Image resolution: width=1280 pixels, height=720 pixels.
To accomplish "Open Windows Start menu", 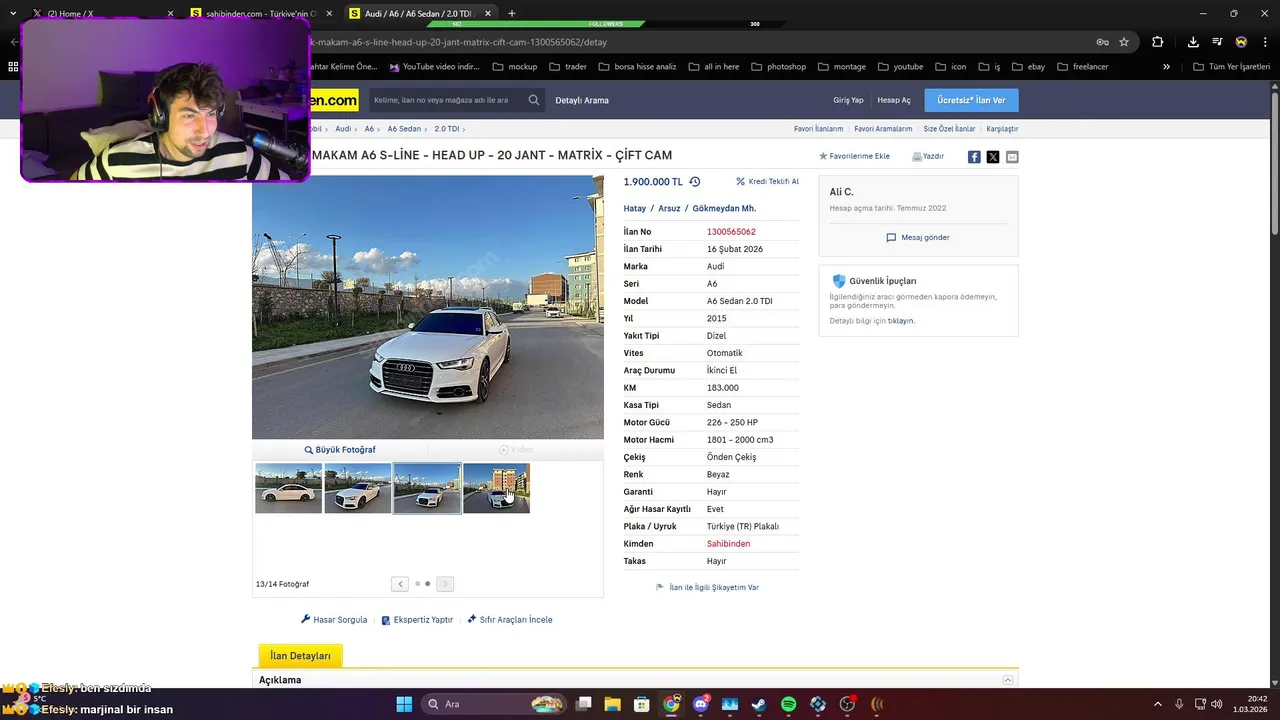I will [x=404, y=704].
